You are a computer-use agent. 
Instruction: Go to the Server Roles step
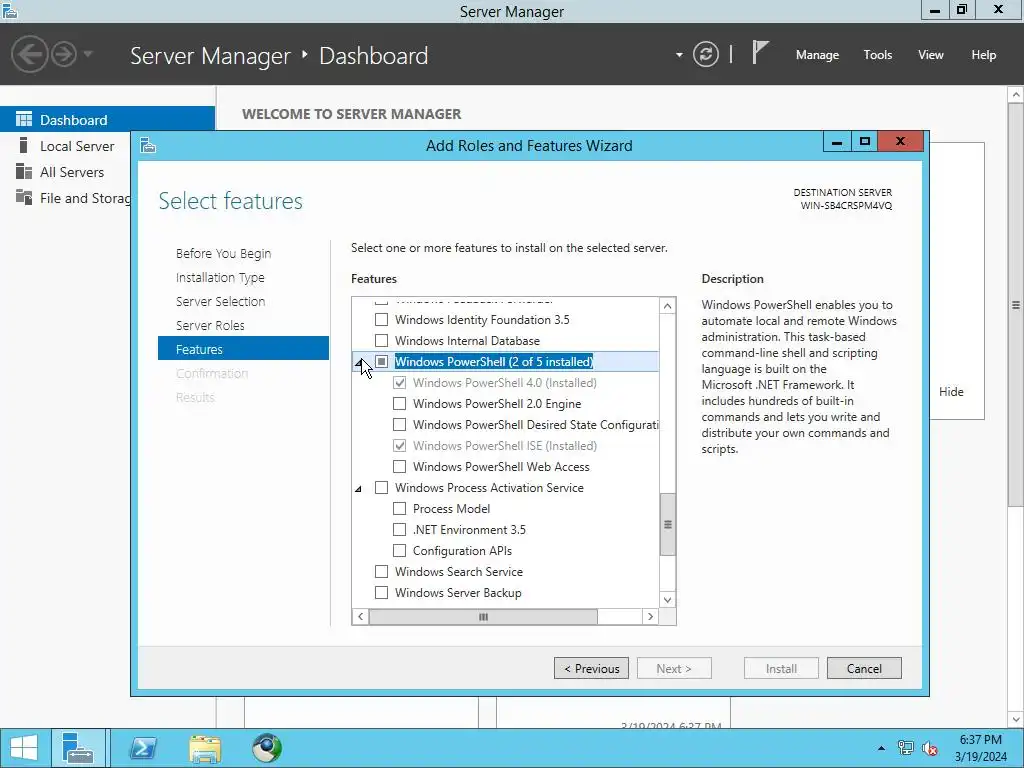click(x=210, y=325)
